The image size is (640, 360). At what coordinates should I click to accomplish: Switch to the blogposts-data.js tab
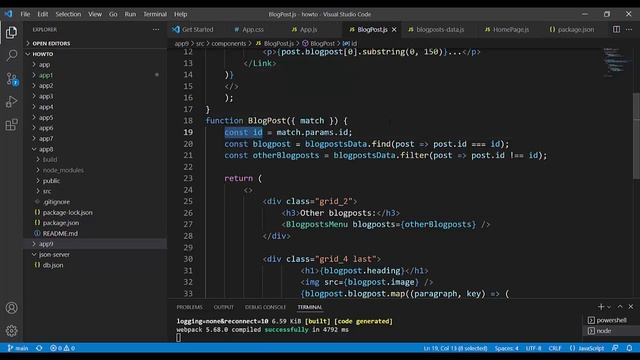coord(436,29)
